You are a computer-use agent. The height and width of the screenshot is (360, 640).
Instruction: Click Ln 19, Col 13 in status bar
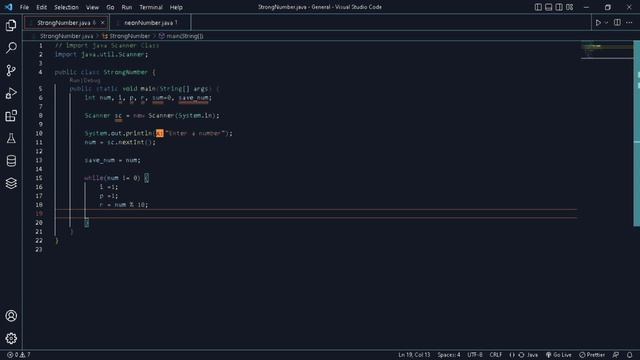[414, 355]
